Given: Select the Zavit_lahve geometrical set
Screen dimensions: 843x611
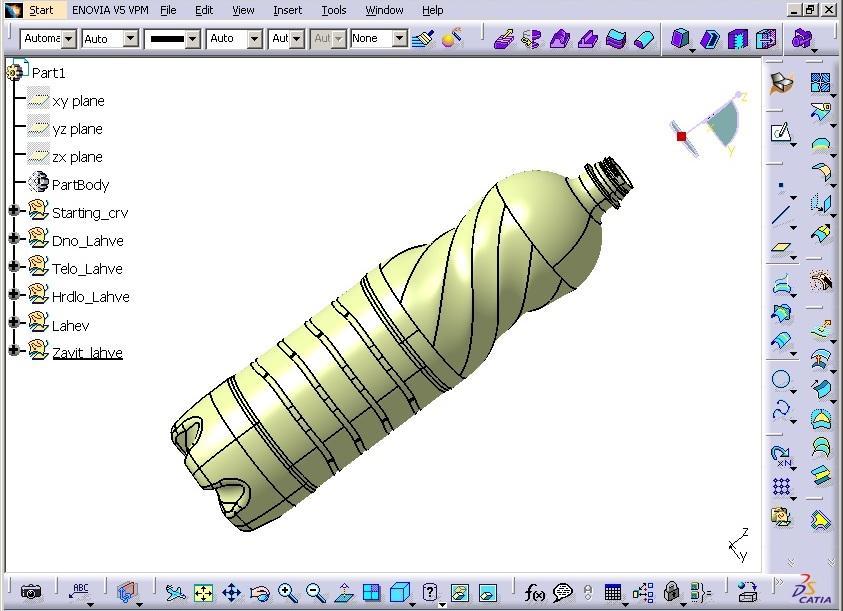Looking at the screenshot, I should click(87, 353).
